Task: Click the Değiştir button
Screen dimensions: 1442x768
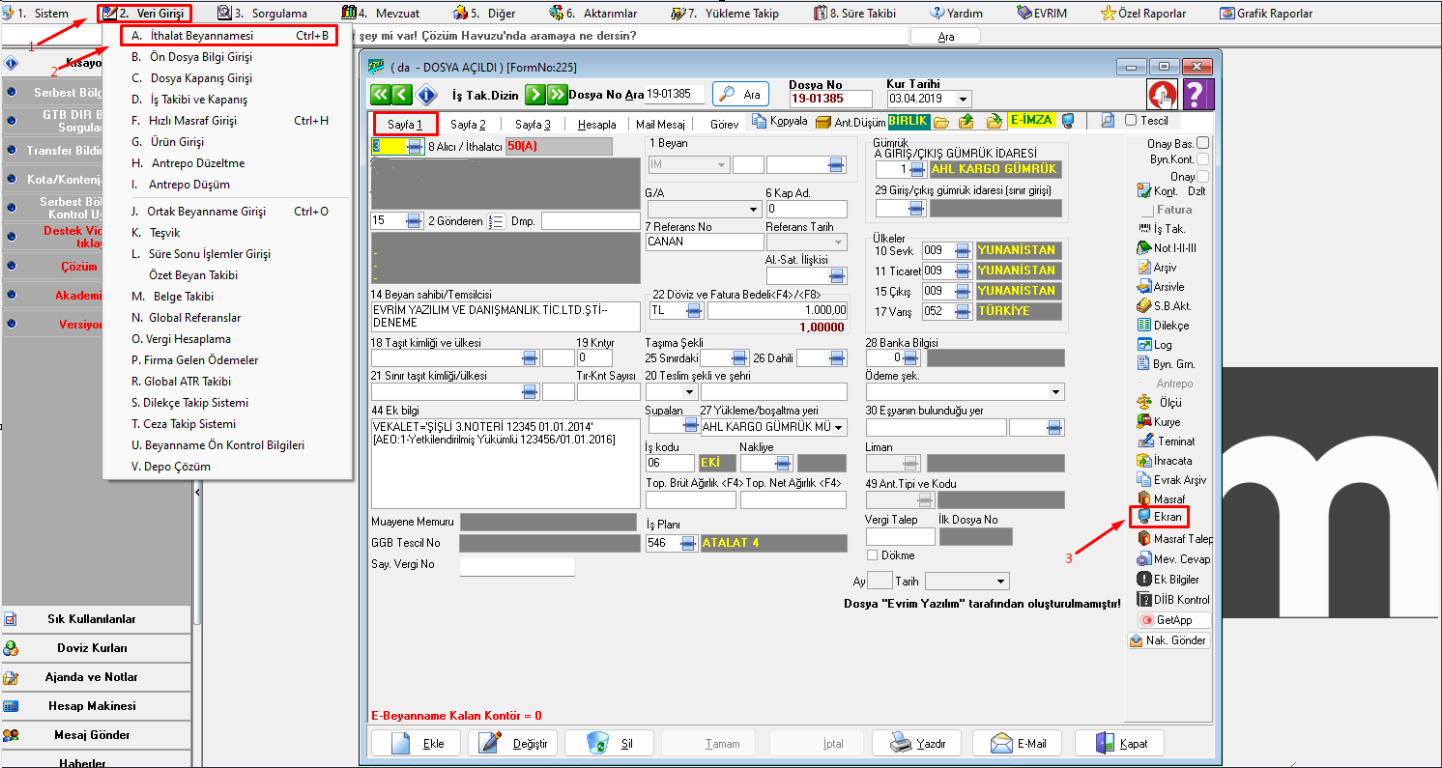Action: pos(513,743)
